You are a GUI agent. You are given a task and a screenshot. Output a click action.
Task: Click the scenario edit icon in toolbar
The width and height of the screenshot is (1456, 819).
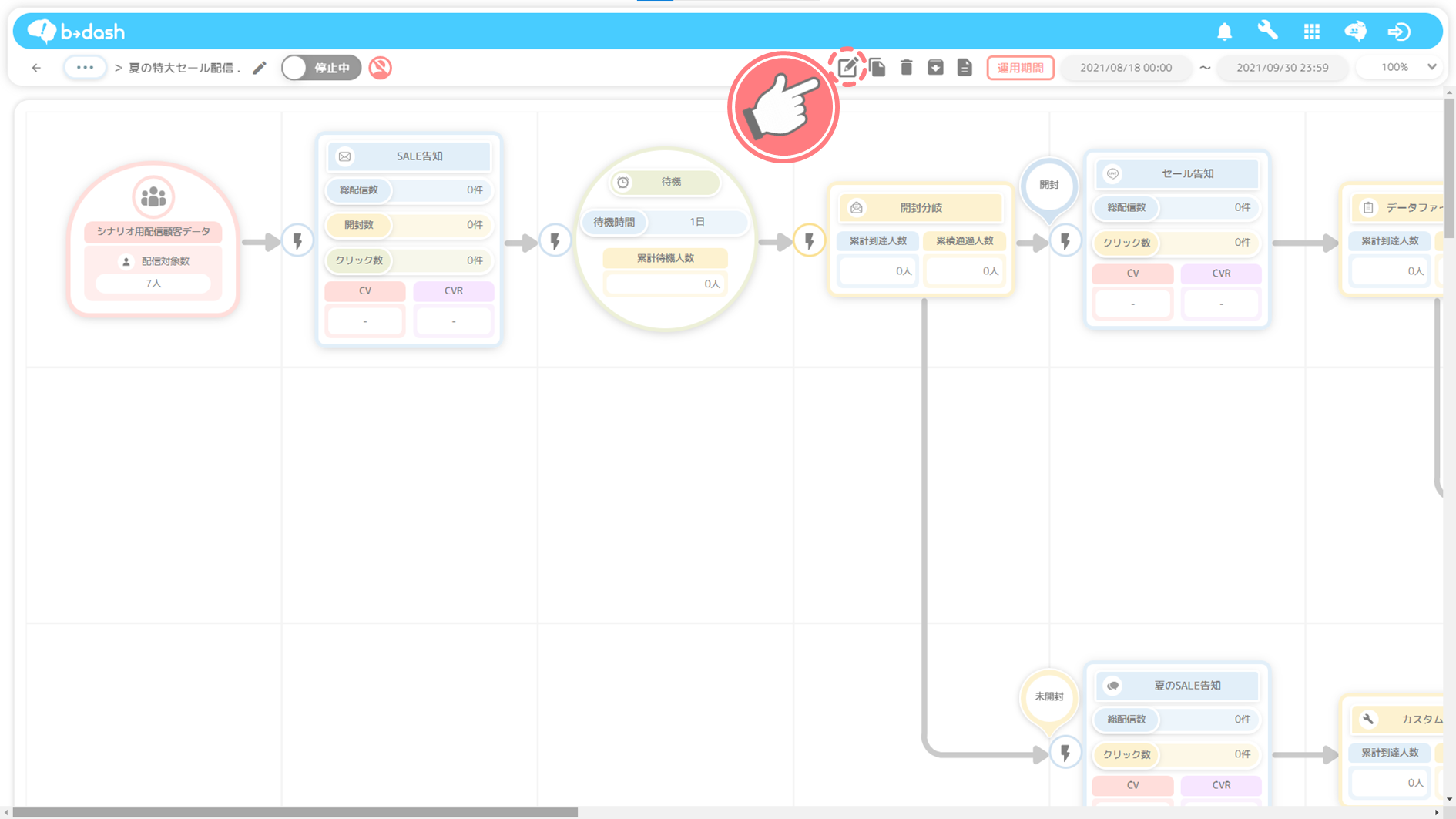point(847,68)
